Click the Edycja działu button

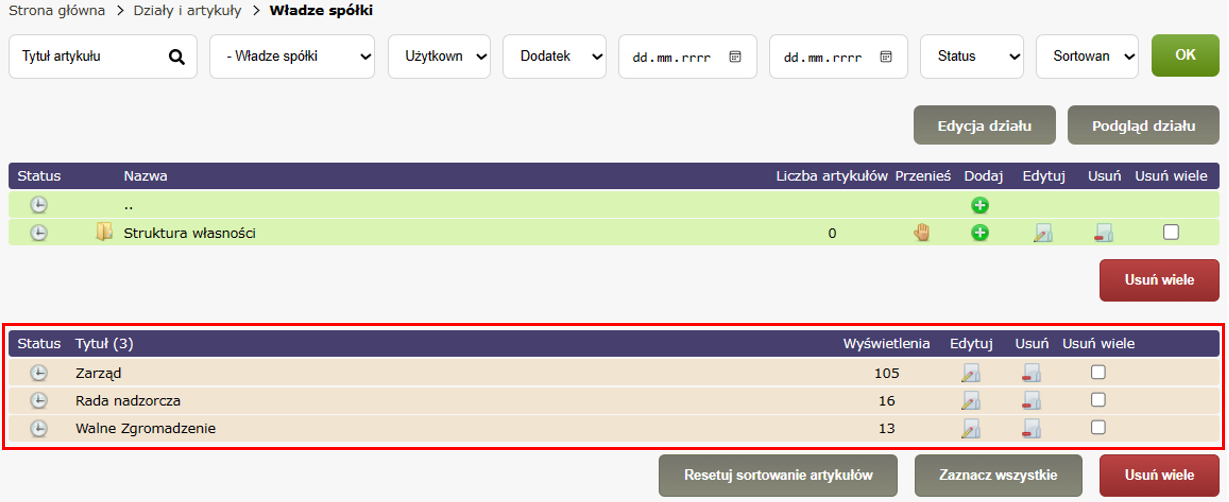pos(984,126)
